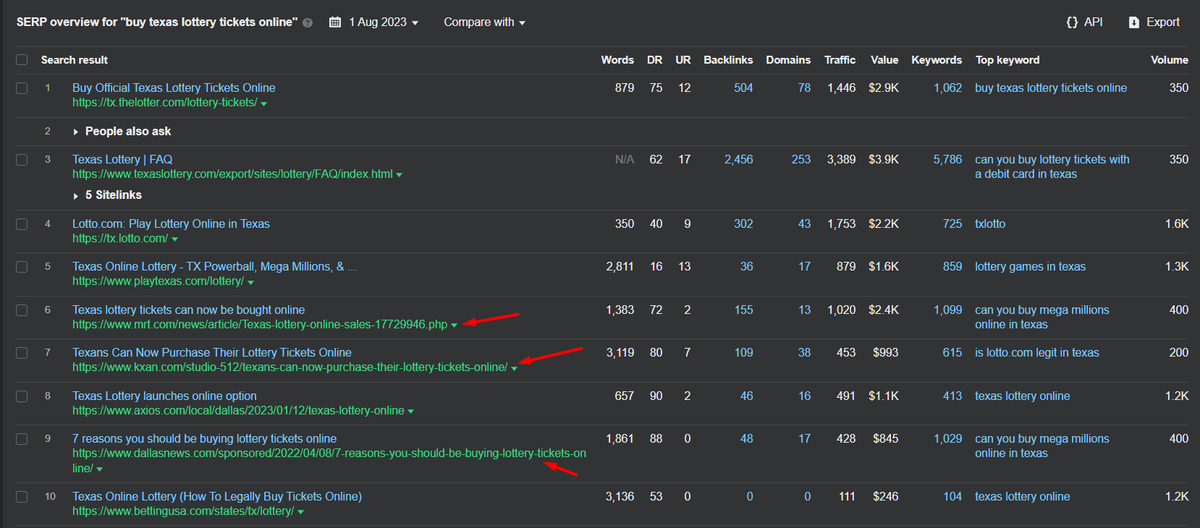
Task: Sort by the Volume column header
Action: [x=1169, y=60]
